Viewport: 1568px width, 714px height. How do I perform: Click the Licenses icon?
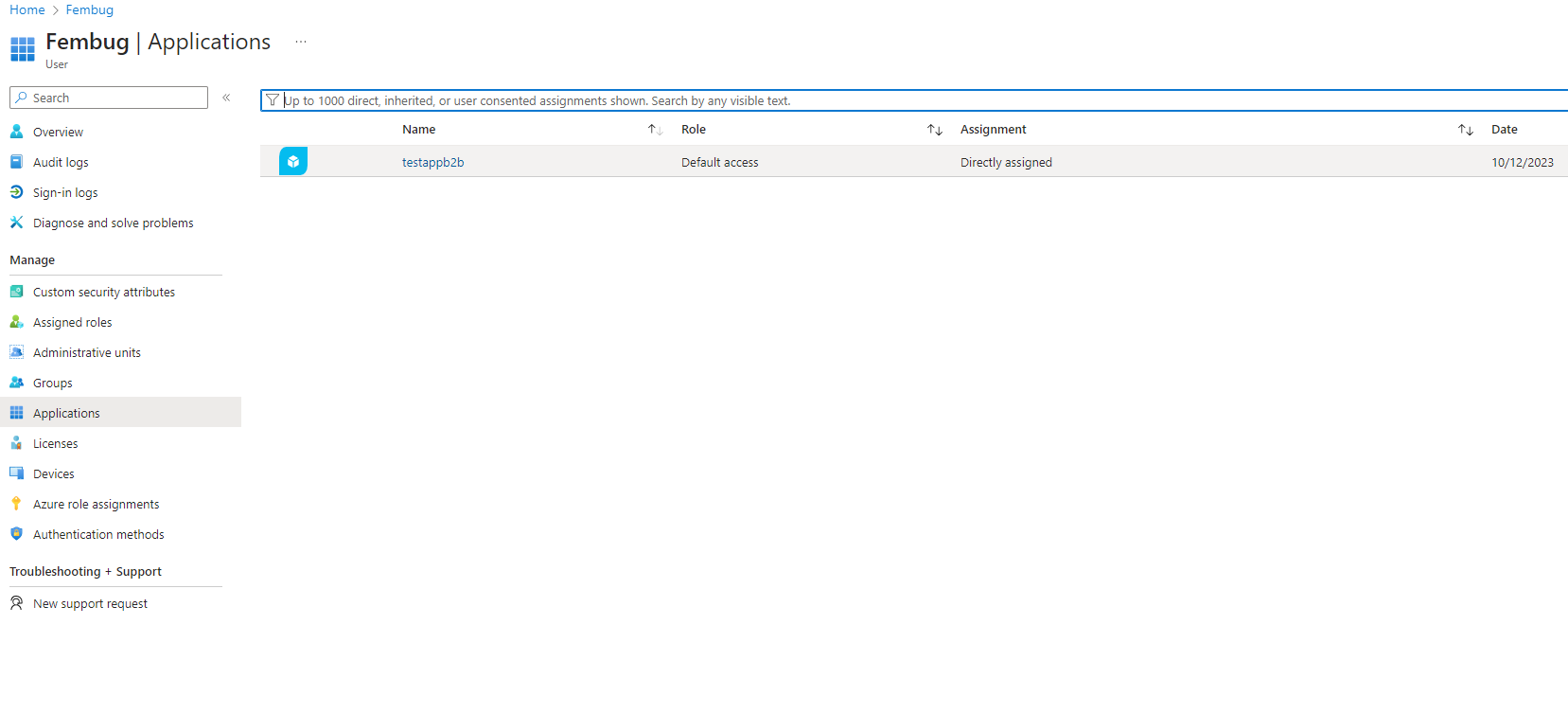coord(16,443)
